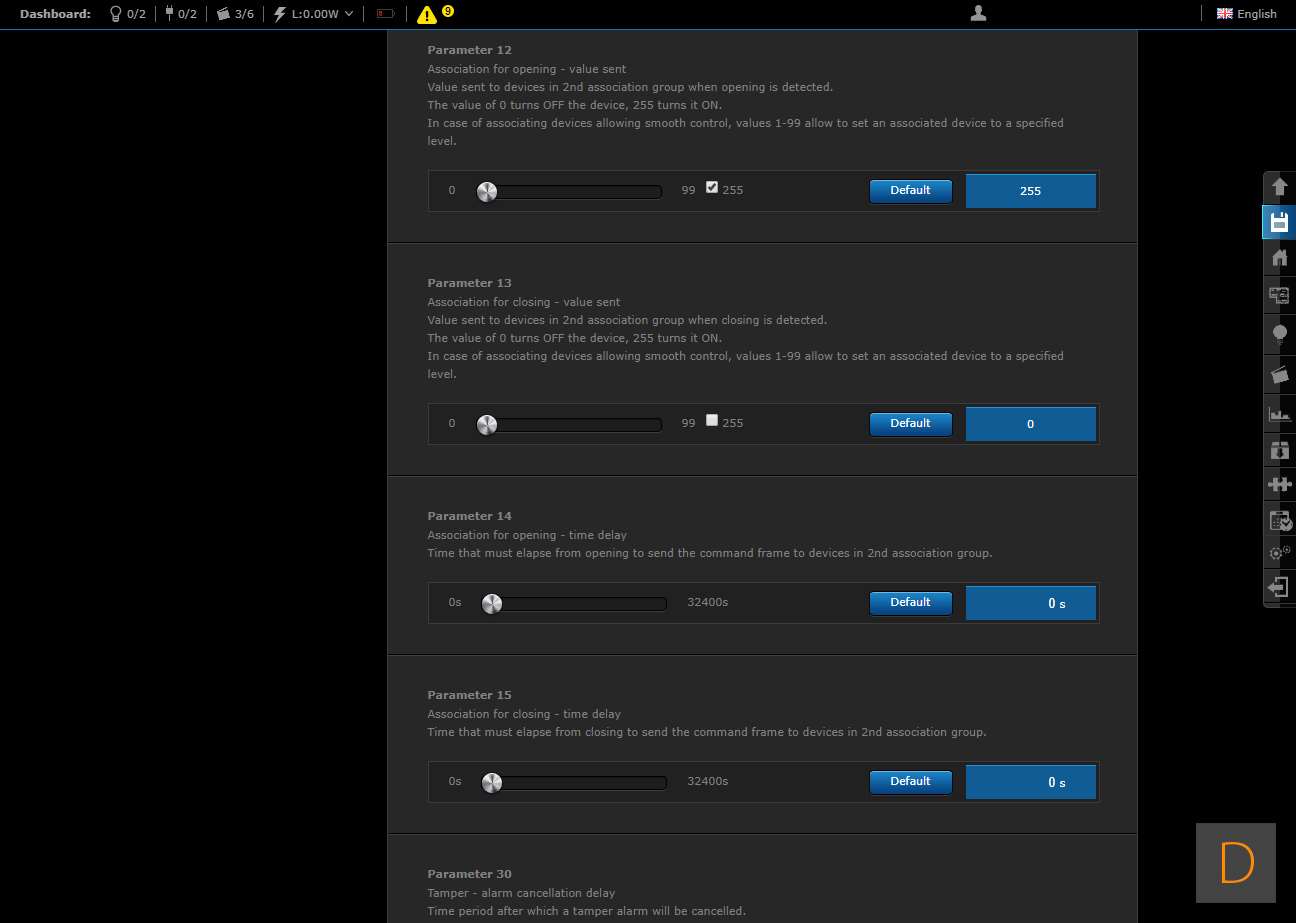
Task: Open the yellow warning notifications icon
Action: coord(427,14)
